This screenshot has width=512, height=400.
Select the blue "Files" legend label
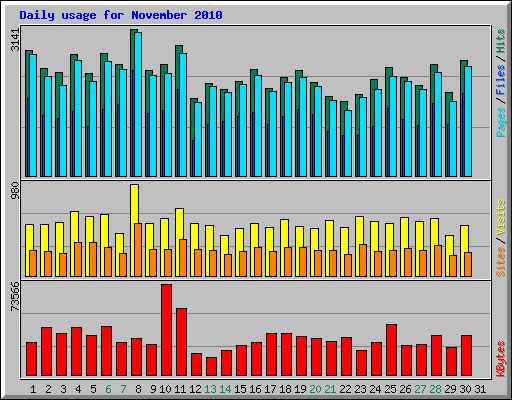coord(501,80)
